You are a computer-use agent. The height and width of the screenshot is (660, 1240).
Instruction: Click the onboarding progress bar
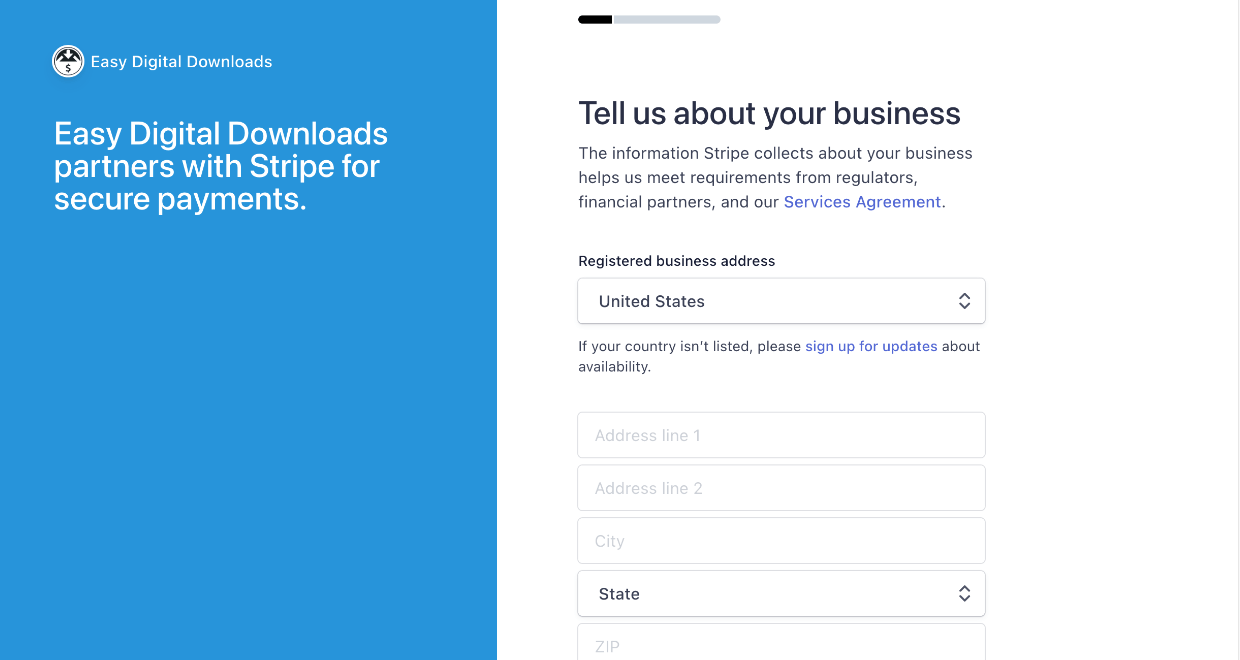[648, 18]
